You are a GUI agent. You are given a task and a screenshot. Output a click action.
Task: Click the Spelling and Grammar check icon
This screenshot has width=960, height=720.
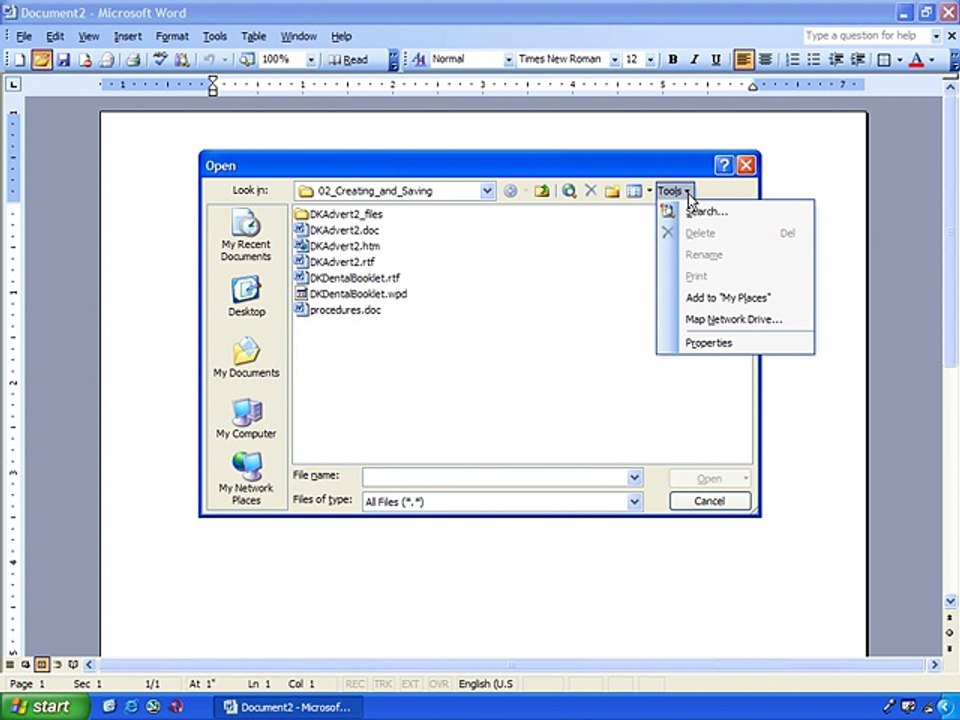point(160,59)
